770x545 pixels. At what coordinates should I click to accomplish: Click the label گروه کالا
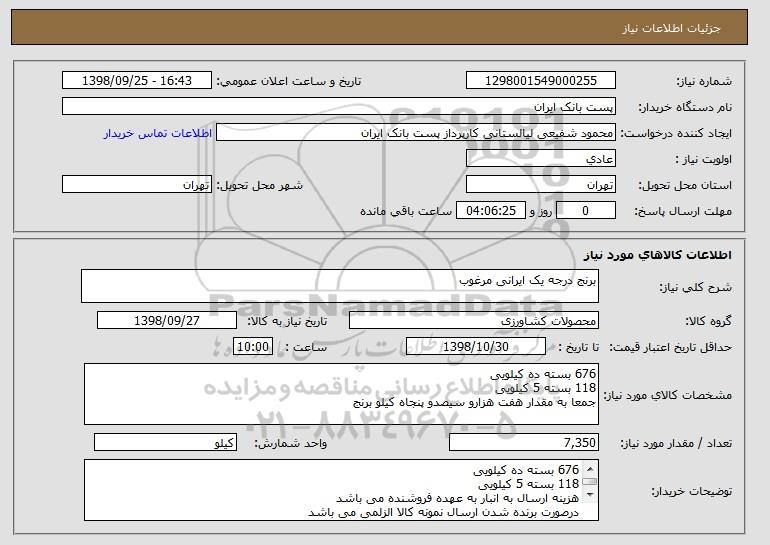point(708,321)
